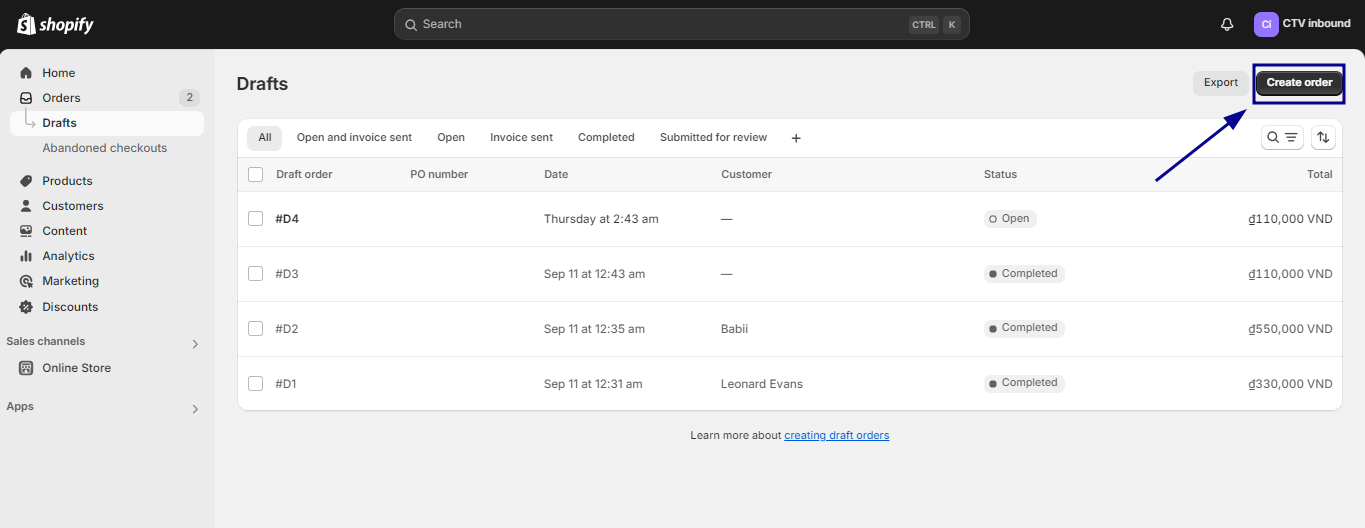The image size is (1365, 528).
Task: Click the Customers person icon
Action: coord(26,206)
